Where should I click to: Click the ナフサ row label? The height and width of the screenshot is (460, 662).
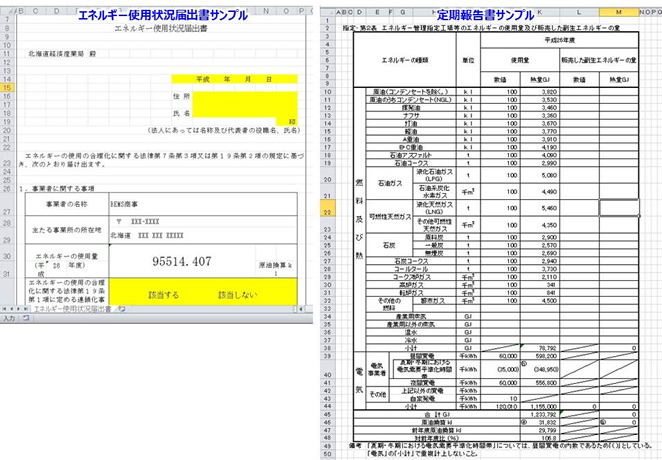click(411, 116)
